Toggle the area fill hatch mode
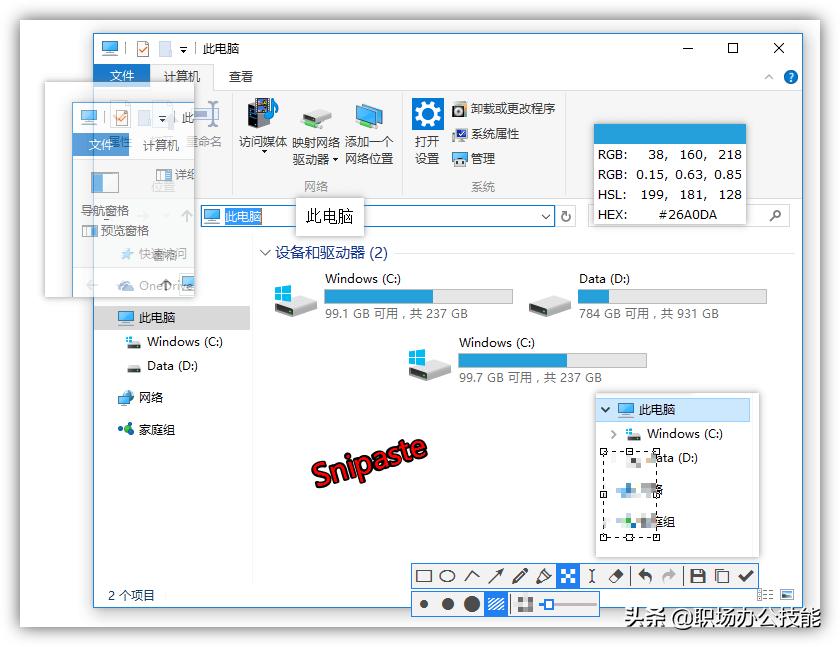Screen dimensions: 840x647 click(x=496, y=604)
